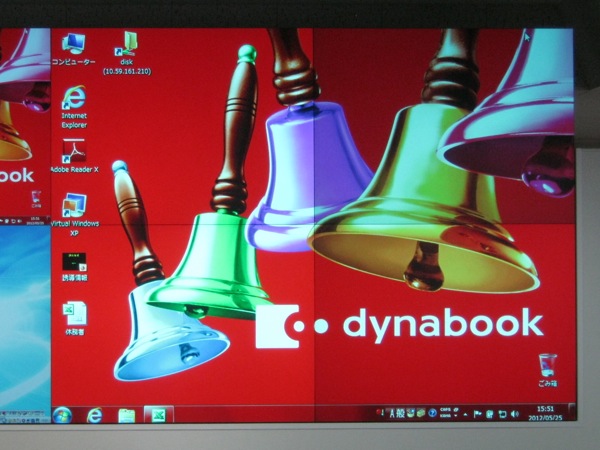Open the Action Center flag icon
This screenshot has width=600, height=450.
click(x=478, y=413)
